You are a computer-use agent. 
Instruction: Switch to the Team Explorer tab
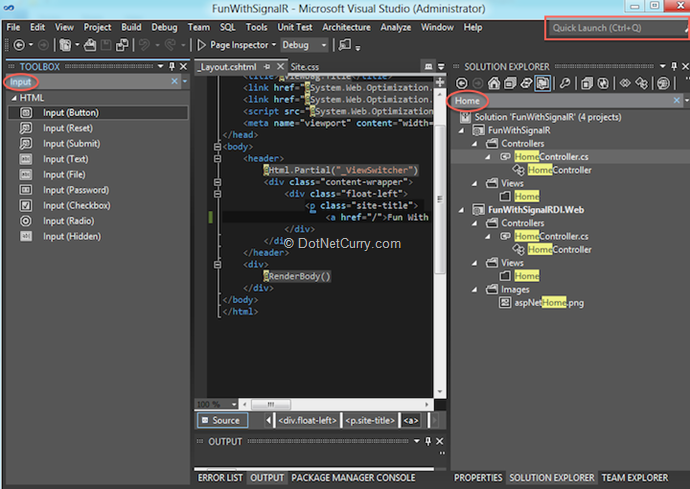pyautogui.click(x=635, y=478)
